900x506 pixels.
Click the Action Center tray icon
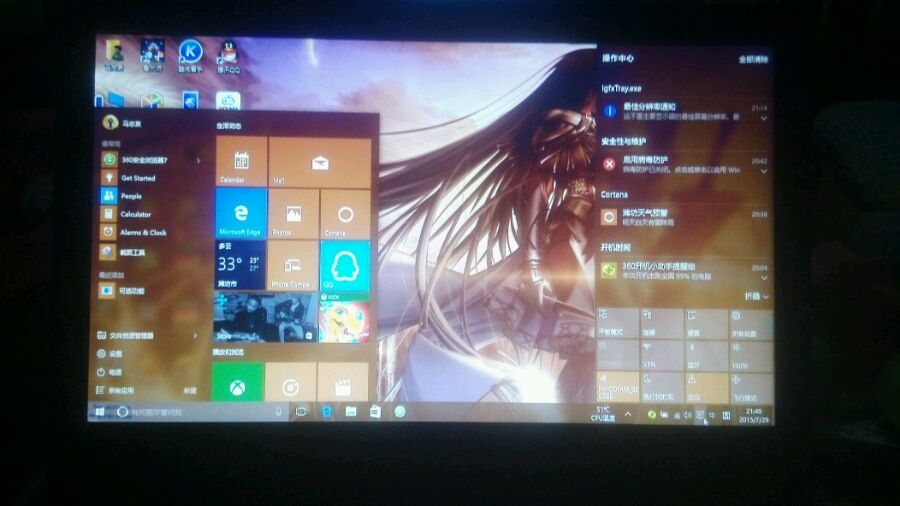700,415
